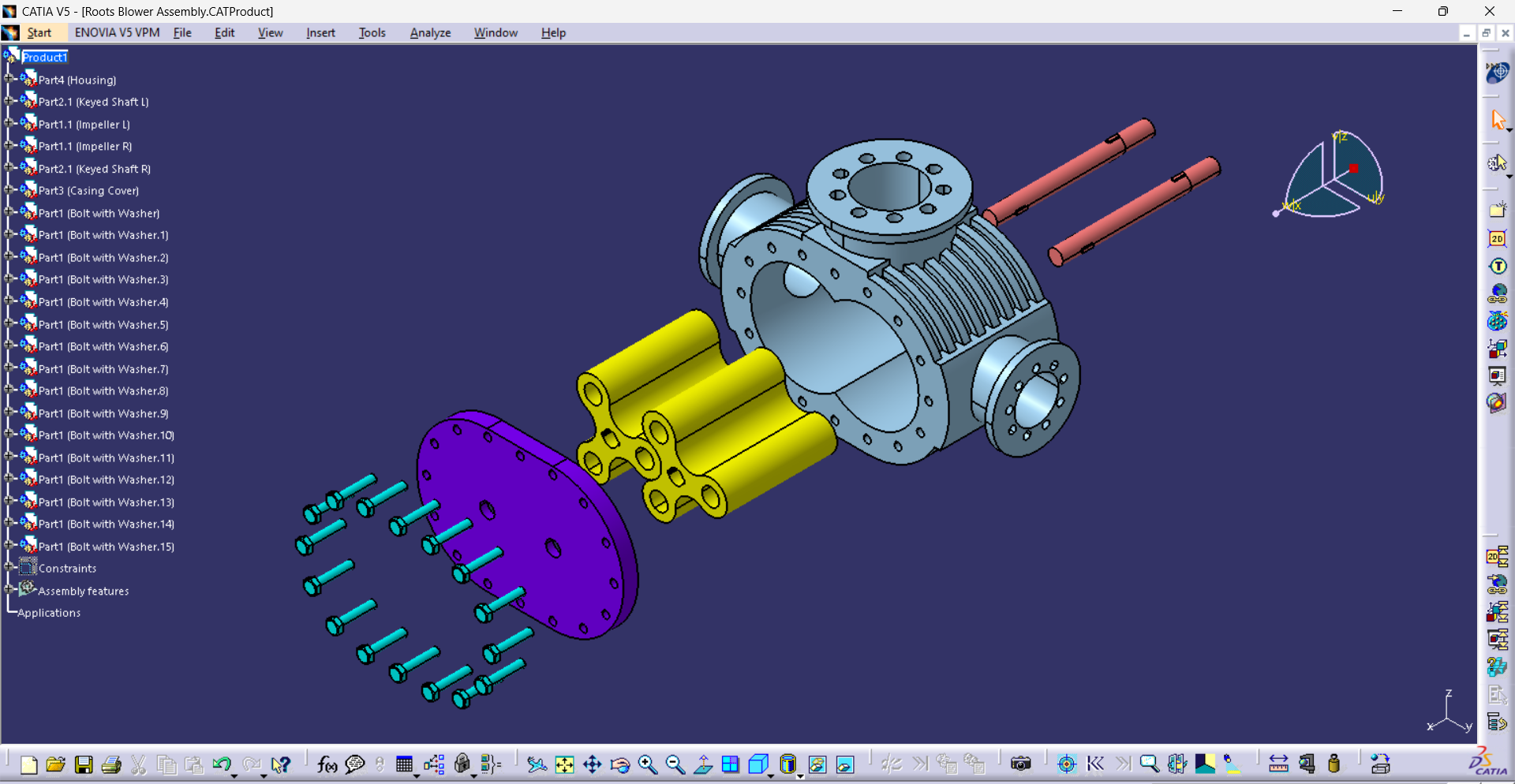Click the Normal View icon
Viewport: 1515px width, 784px height.
(703, 764)
